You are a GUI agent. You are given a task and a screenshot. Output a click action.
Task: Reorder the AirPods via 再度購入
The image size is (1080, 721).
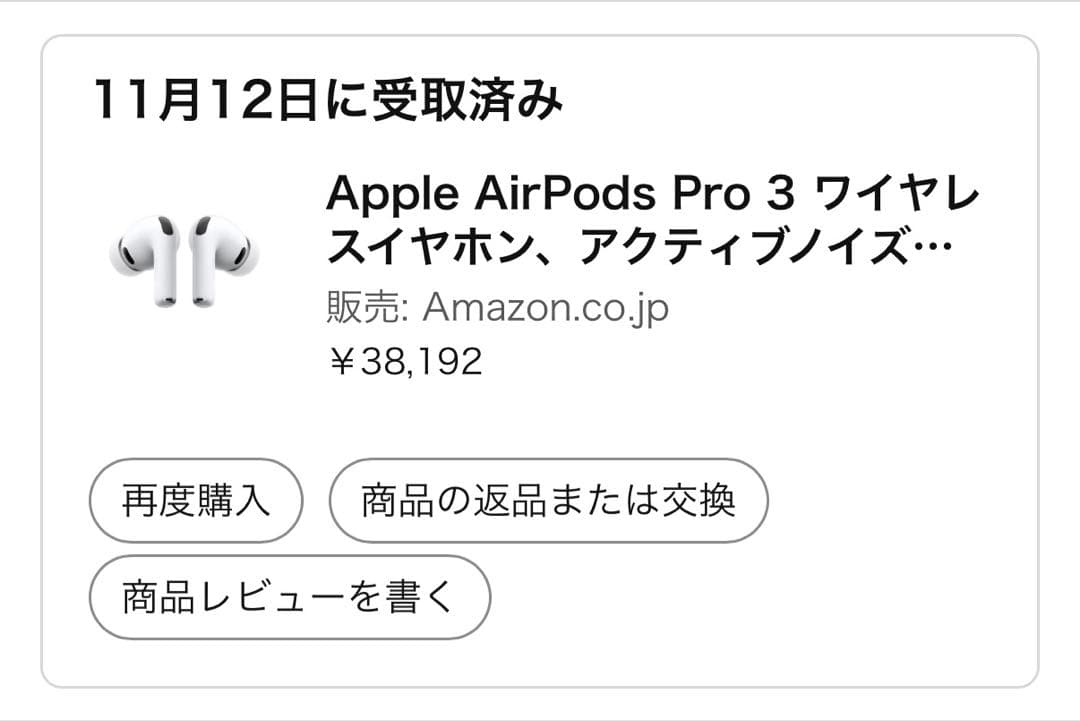196,499
